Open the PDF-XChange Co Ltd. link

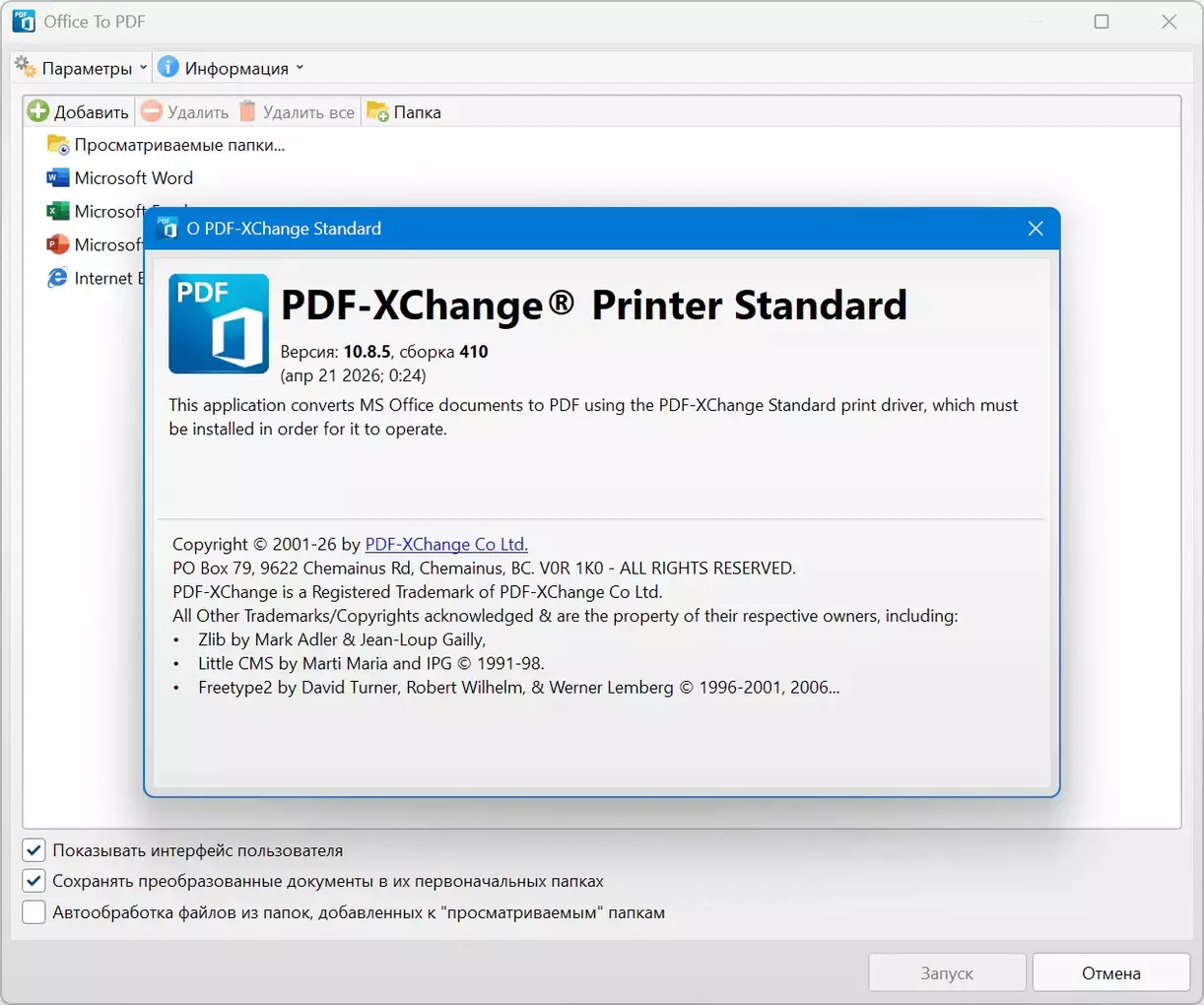click(x=446, y=544)
